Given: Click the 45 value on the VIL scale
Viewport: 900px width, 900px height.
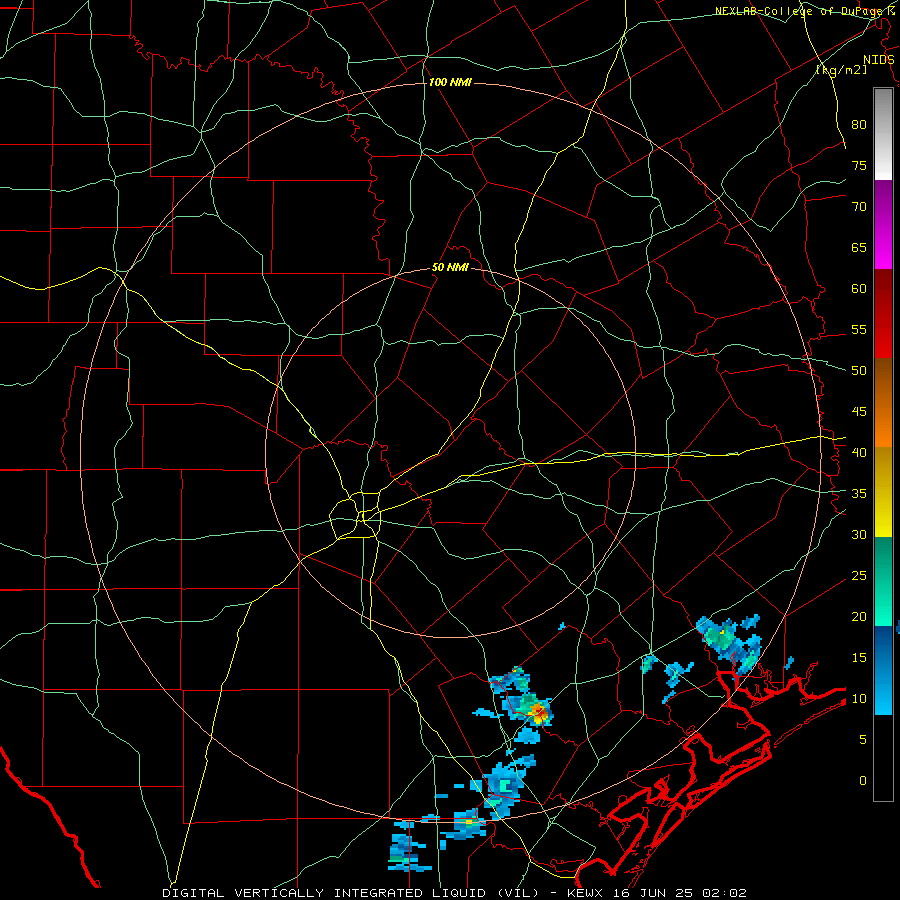Looking at the screenshot, I should (859, 412).
